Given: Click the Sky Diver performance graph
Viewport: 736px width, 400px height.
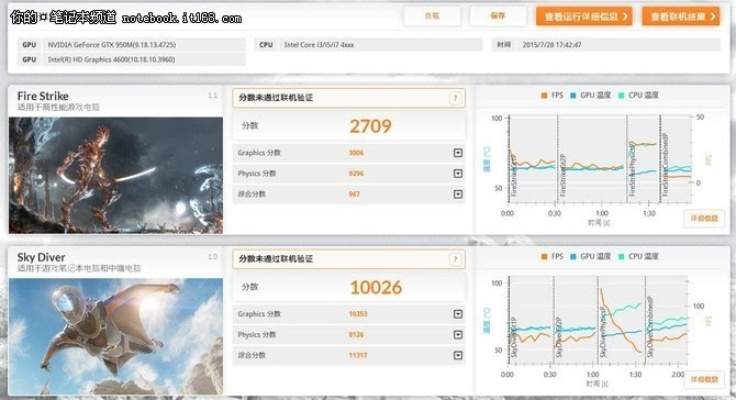Looking at the screenshot, I should tap(598, 322).
